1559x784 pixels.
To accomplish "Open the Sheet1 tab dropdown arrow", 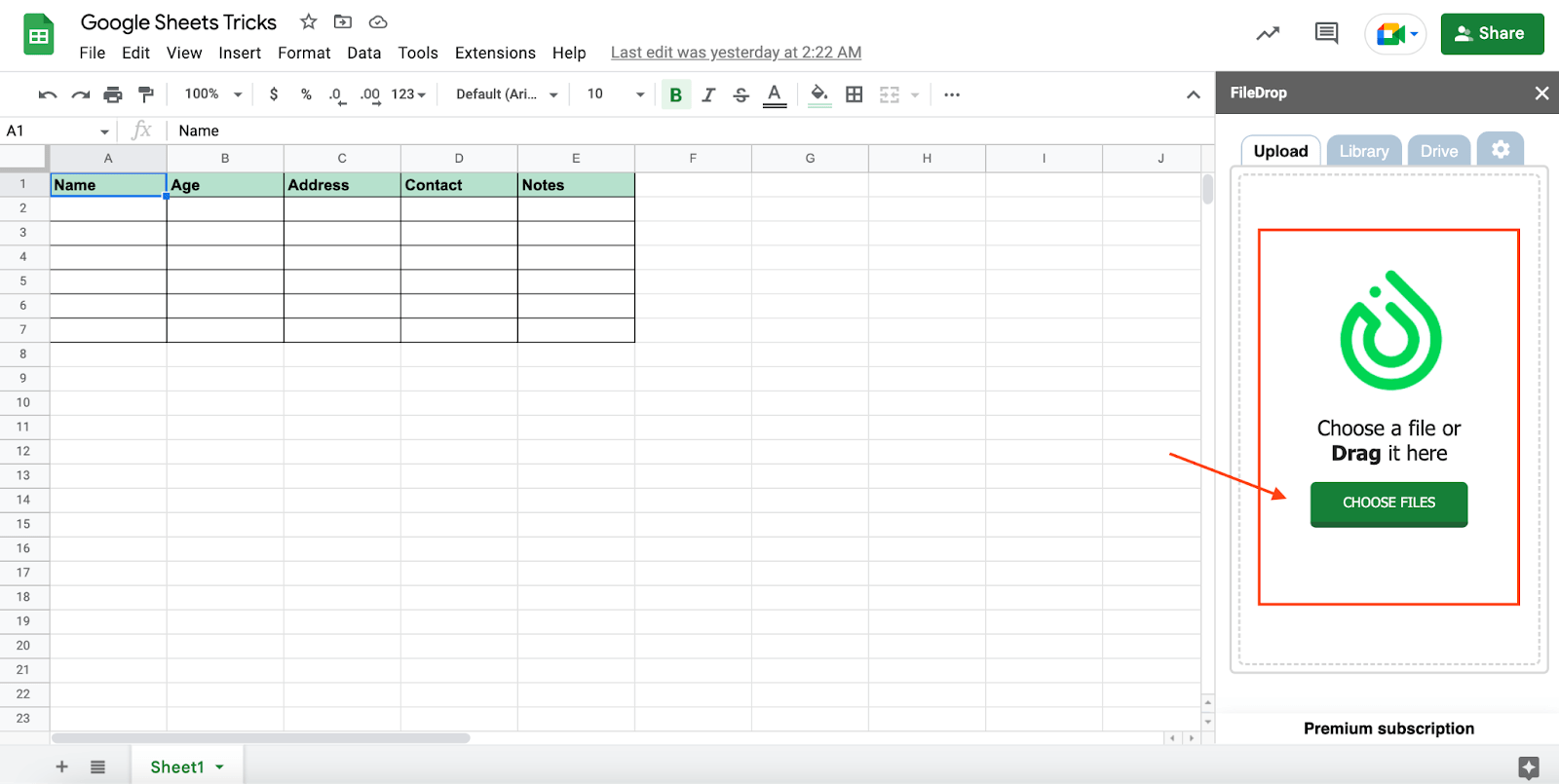I will pyautogui.click(x=219, y=767).
